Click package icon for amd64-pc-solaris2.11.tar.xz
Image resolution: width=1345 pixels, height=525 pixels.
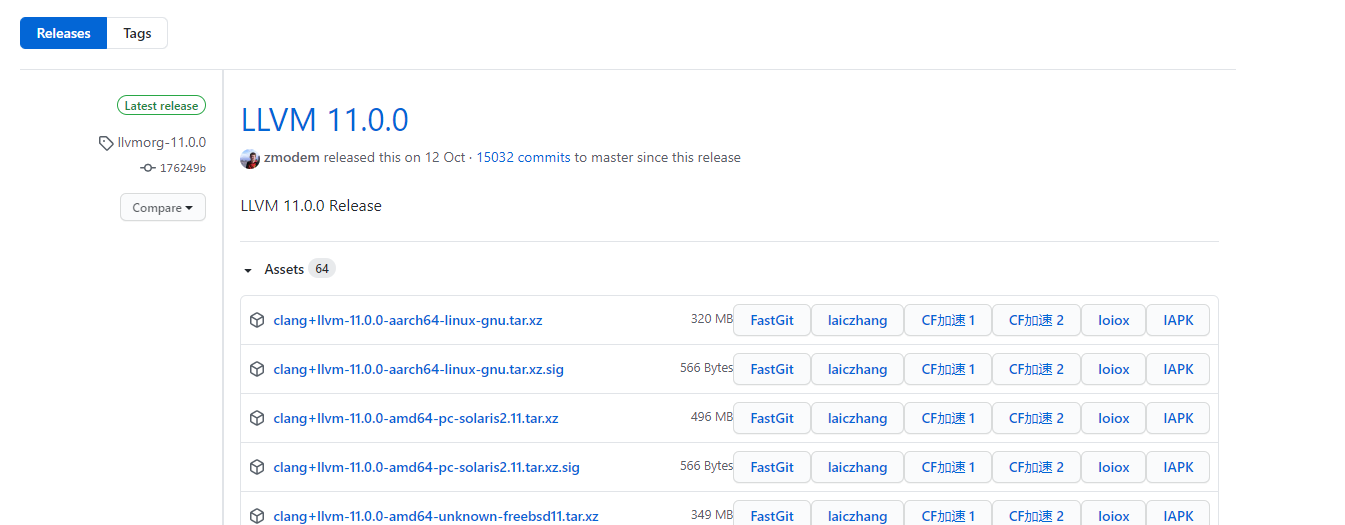[257, 418]
